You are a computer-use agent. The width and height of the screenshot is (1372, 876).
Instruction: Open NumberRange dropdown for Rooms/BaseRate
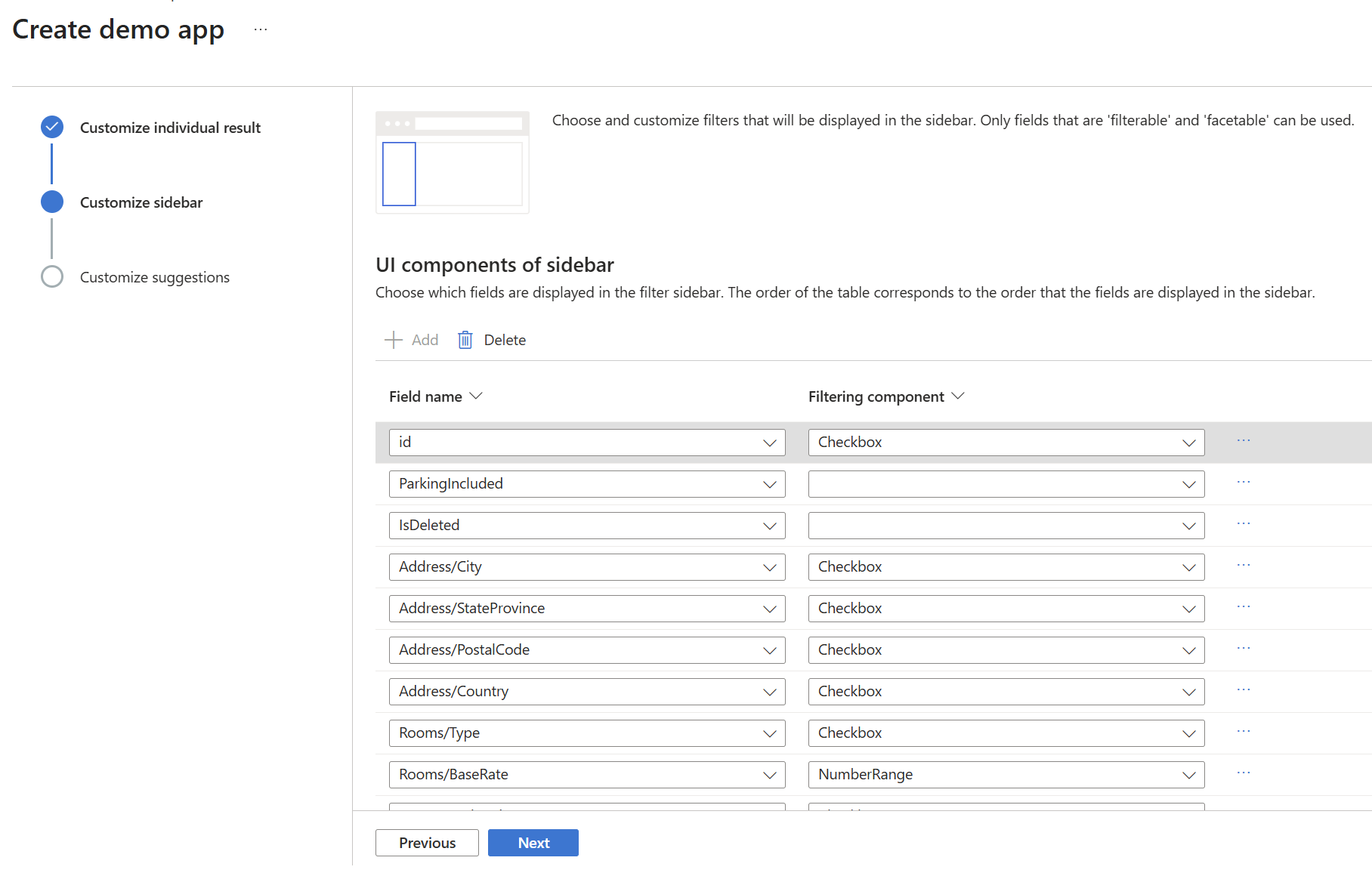point(1006,775)
